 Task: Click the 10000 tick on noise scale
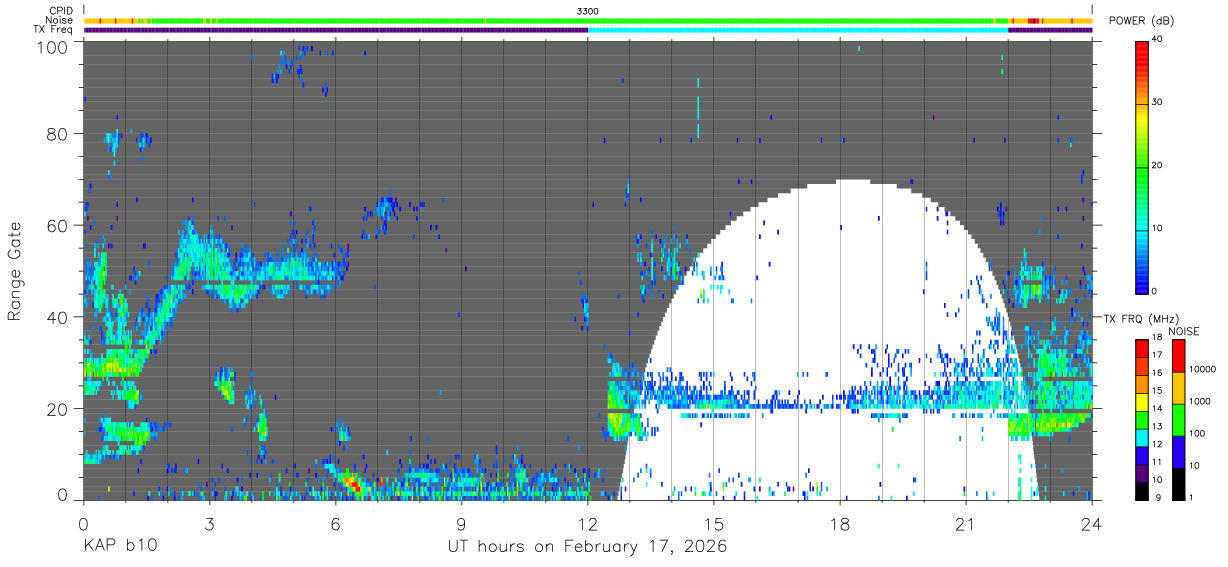[x=1202, y=370]
